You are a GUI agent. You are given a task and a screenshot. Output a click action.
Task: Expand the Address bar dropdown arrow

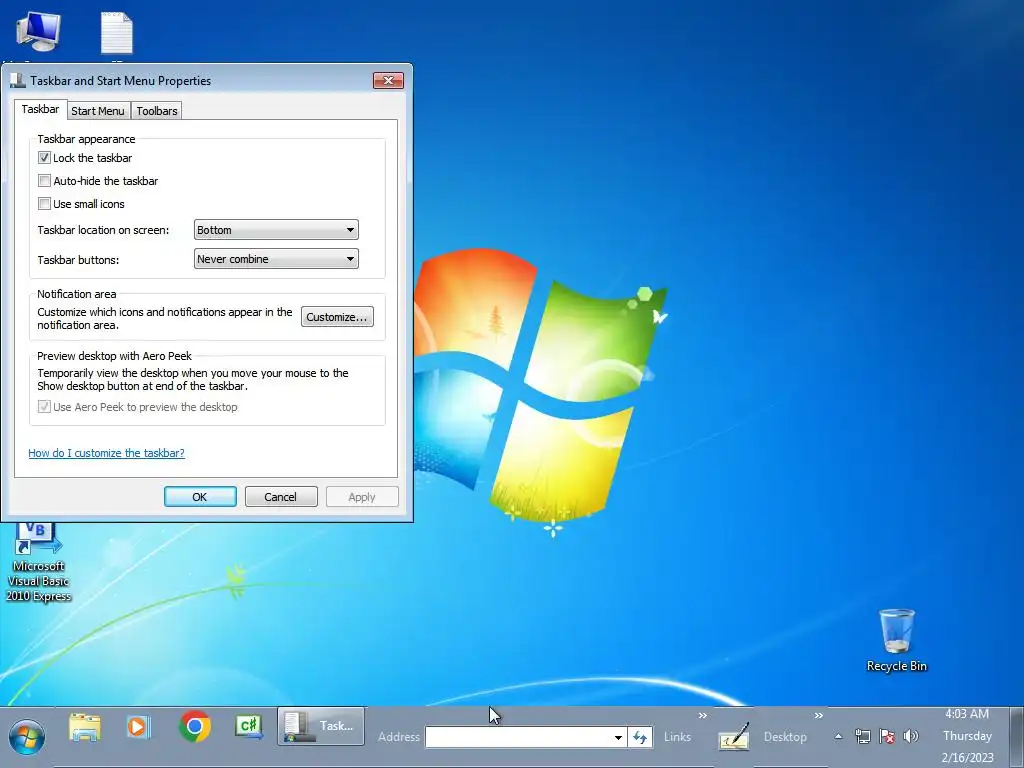(618, 737)
